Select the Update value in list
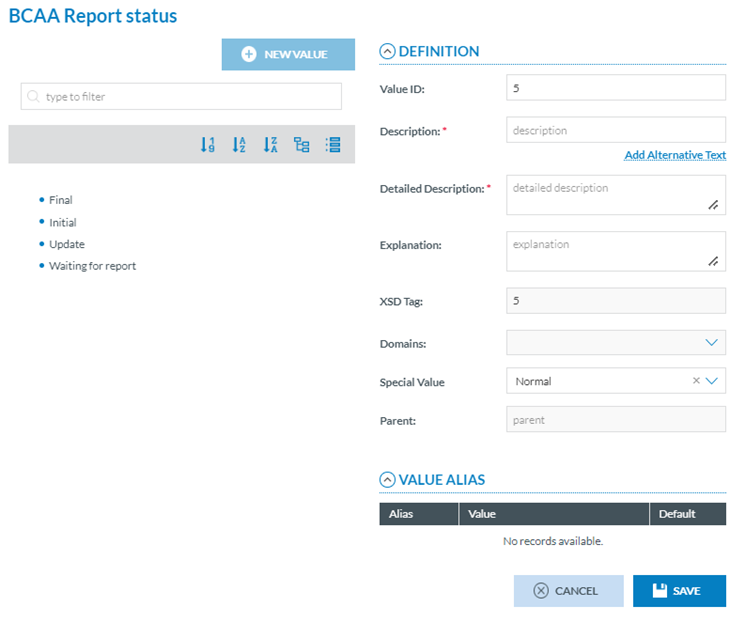Viewport: 745px width, 638px height. pos(67,244)
